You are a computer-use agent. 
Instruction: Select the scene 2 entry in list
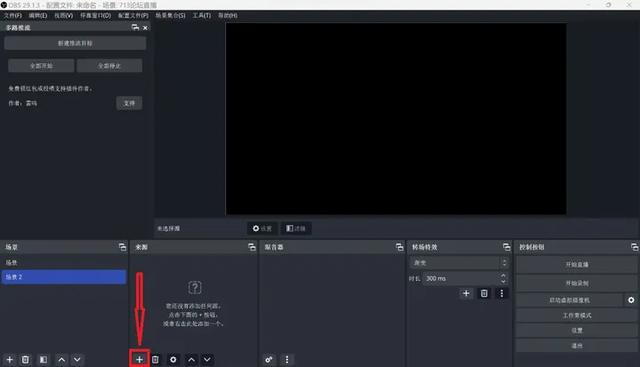(64, 277)
